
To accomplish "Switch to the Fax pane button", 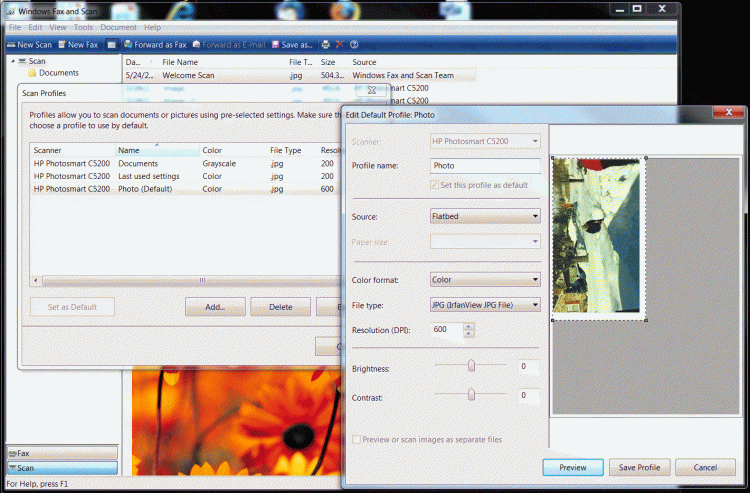I will click(x=62, y=453).
